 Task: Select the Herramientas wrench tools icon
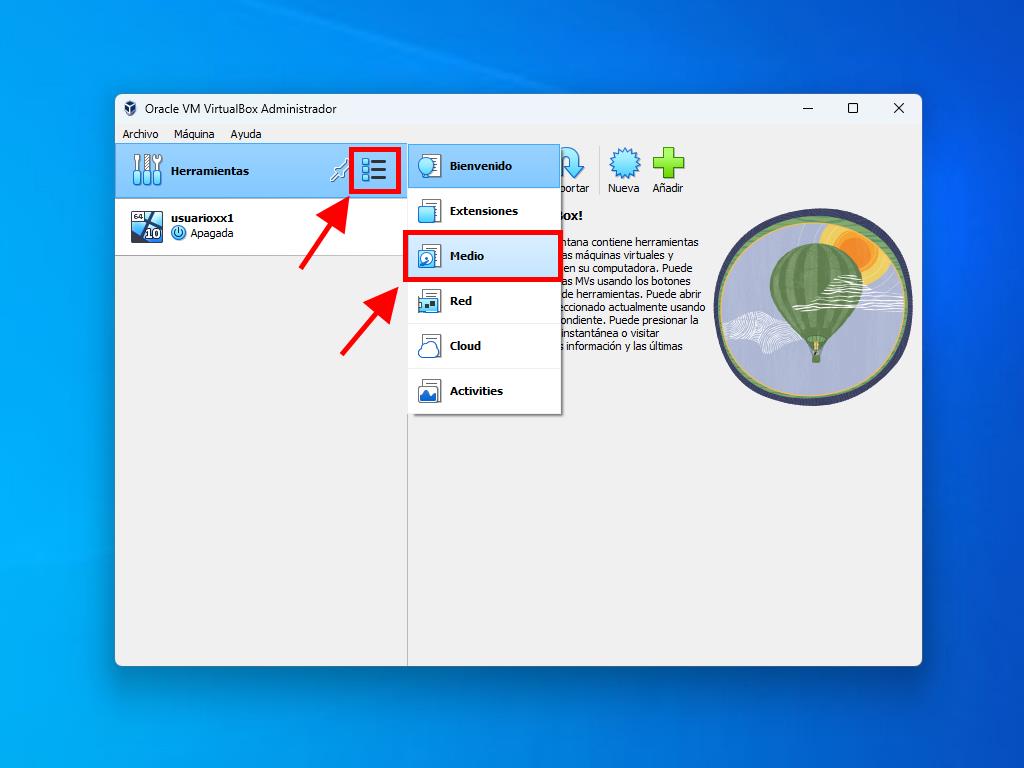(x=147, y=171)
